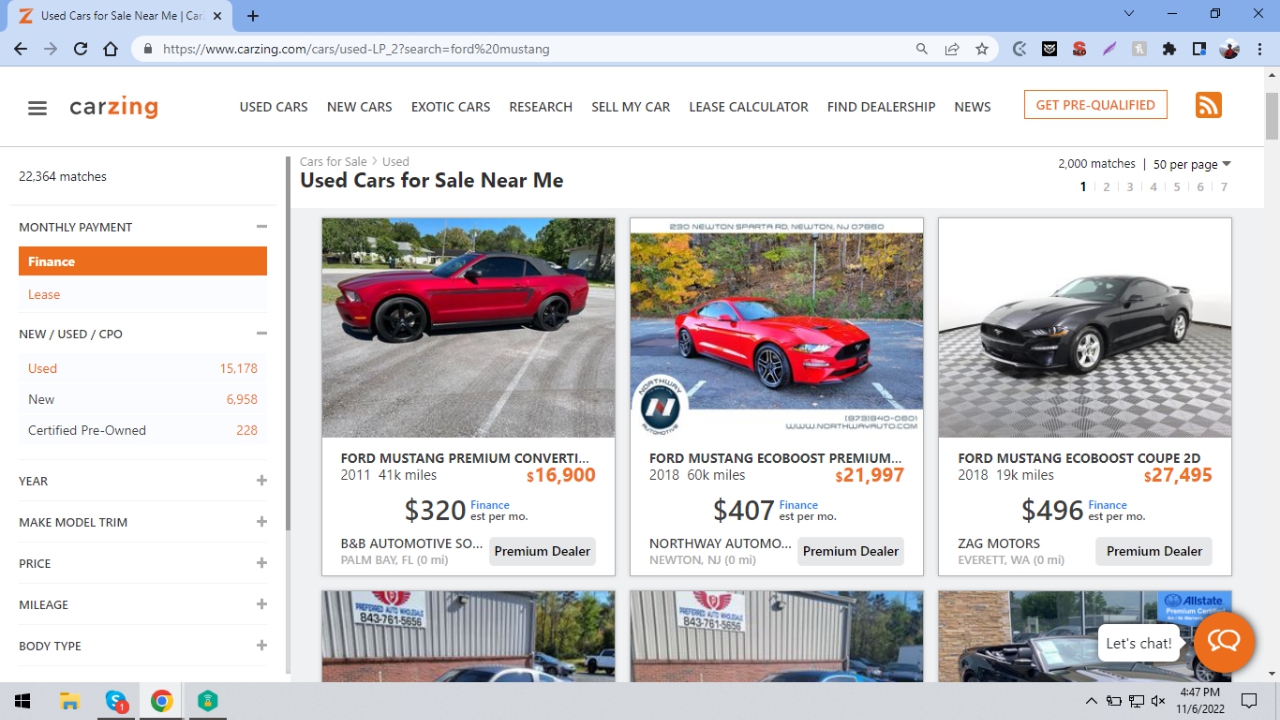Show hidden tray icons chevron

[1091, 701]
